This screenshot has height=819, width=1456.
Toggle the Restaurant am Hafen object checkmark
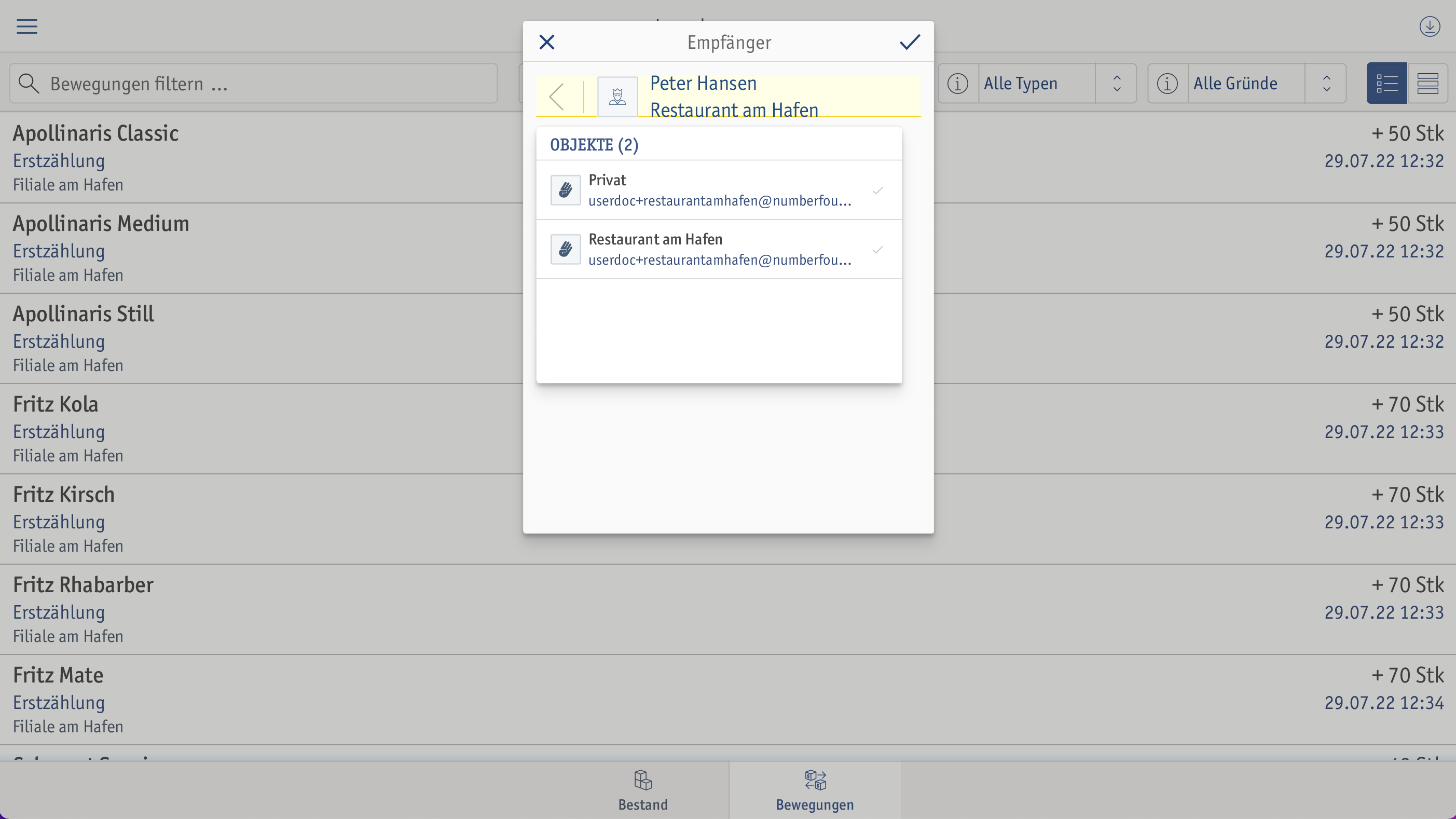pyautogui.click(x=877, y=249)
